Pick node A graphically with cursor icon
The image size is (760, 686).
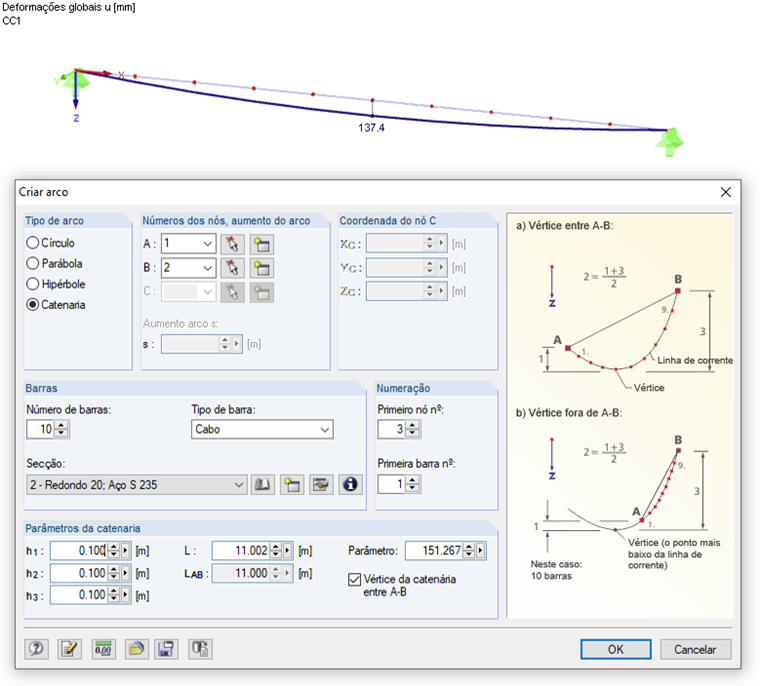pos(232,244)
